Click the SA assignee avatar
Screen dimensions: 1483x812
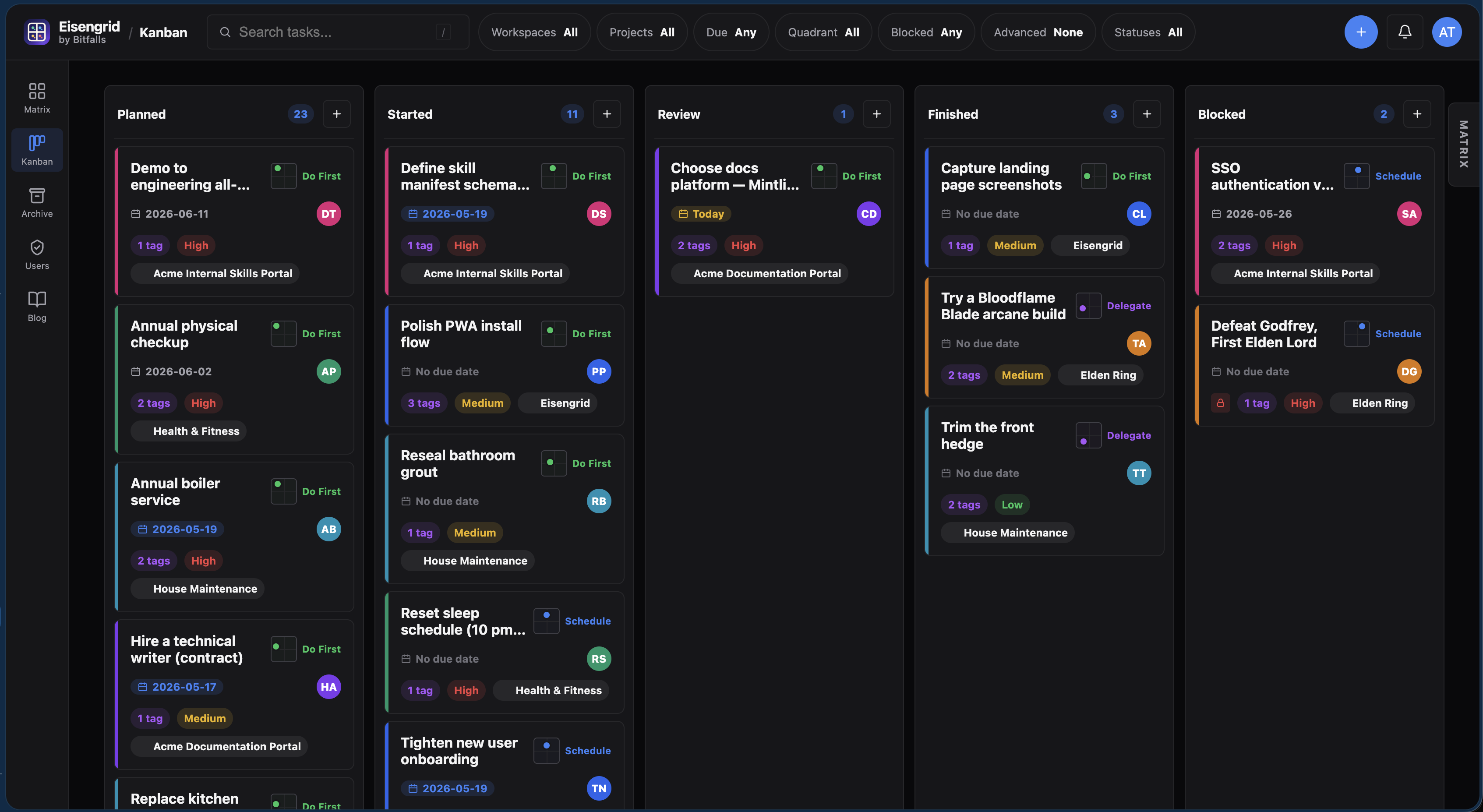[1409, 214]
